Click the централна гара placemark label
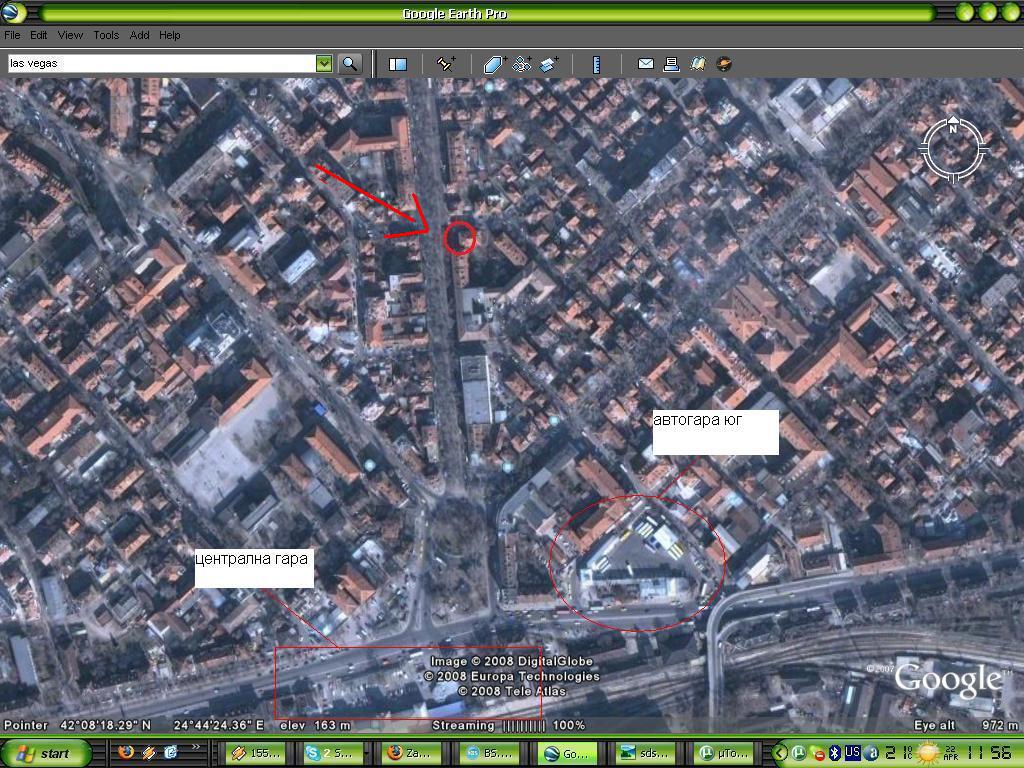 click(254, 568)
